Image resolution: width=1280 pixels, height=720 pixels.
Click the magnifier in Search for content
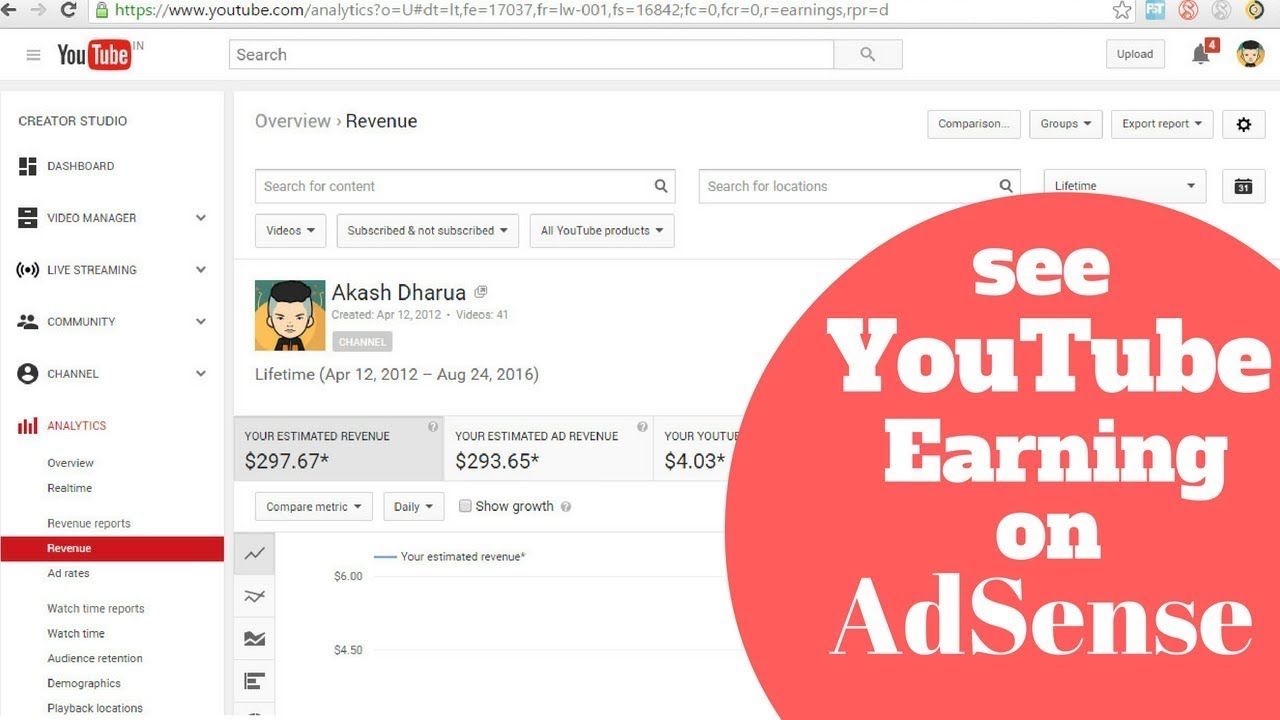pyautogui.click(x=661, y=186)
